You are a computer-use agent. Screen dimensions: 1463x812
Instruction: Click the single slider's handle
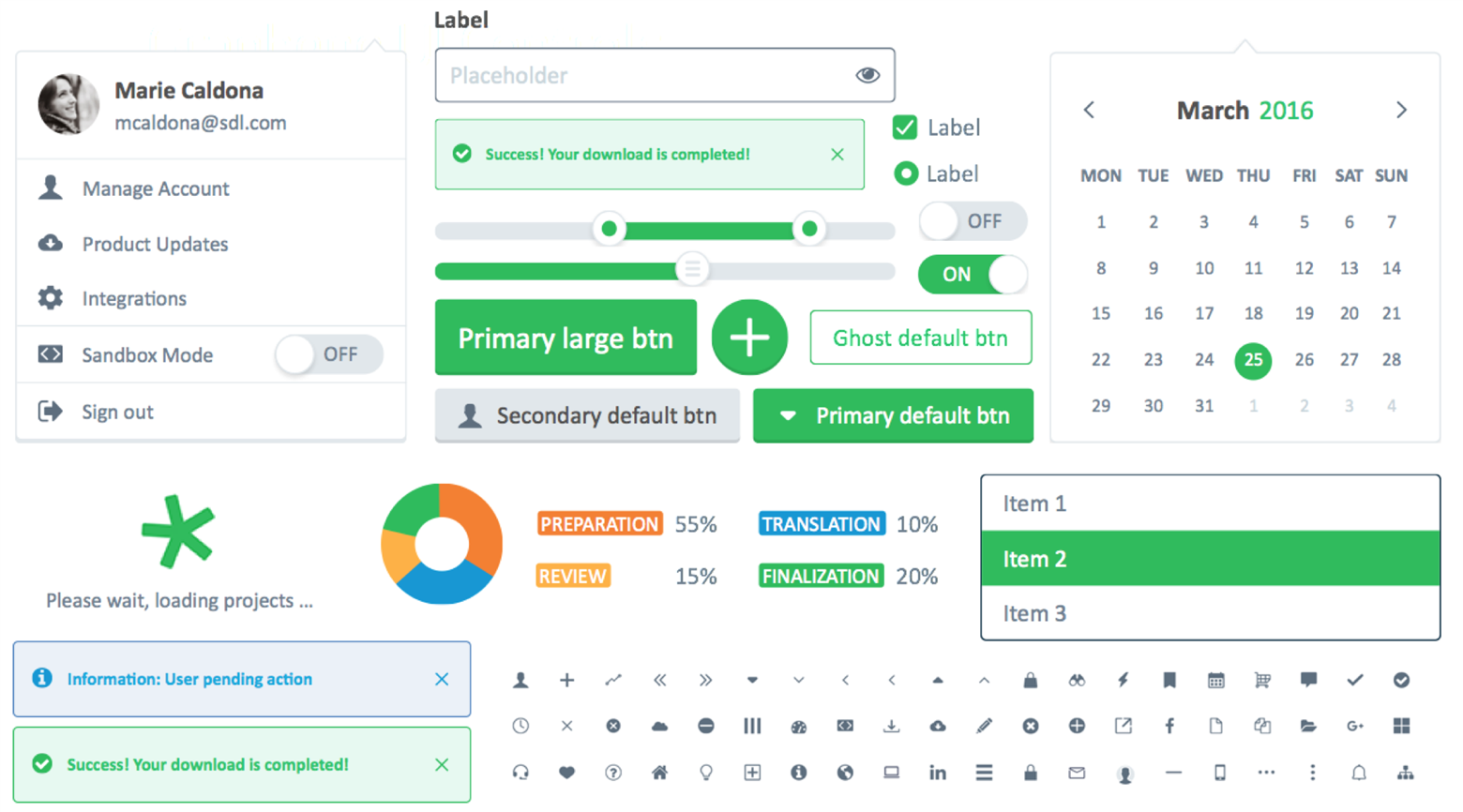tap(692, 270)
